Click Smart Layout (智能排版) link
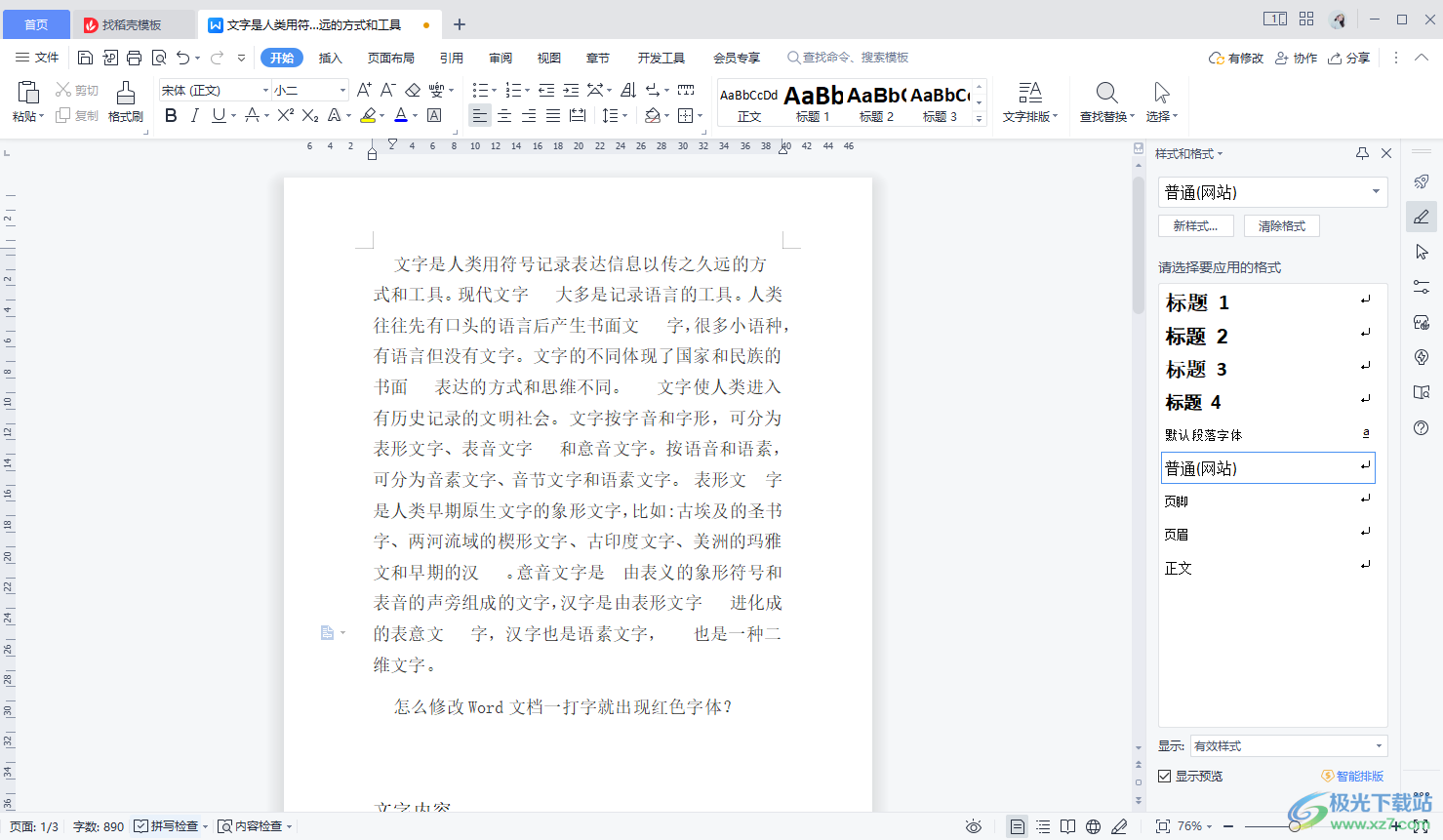This screenshot has height=840, width=1443. (x=1353, y=776)
